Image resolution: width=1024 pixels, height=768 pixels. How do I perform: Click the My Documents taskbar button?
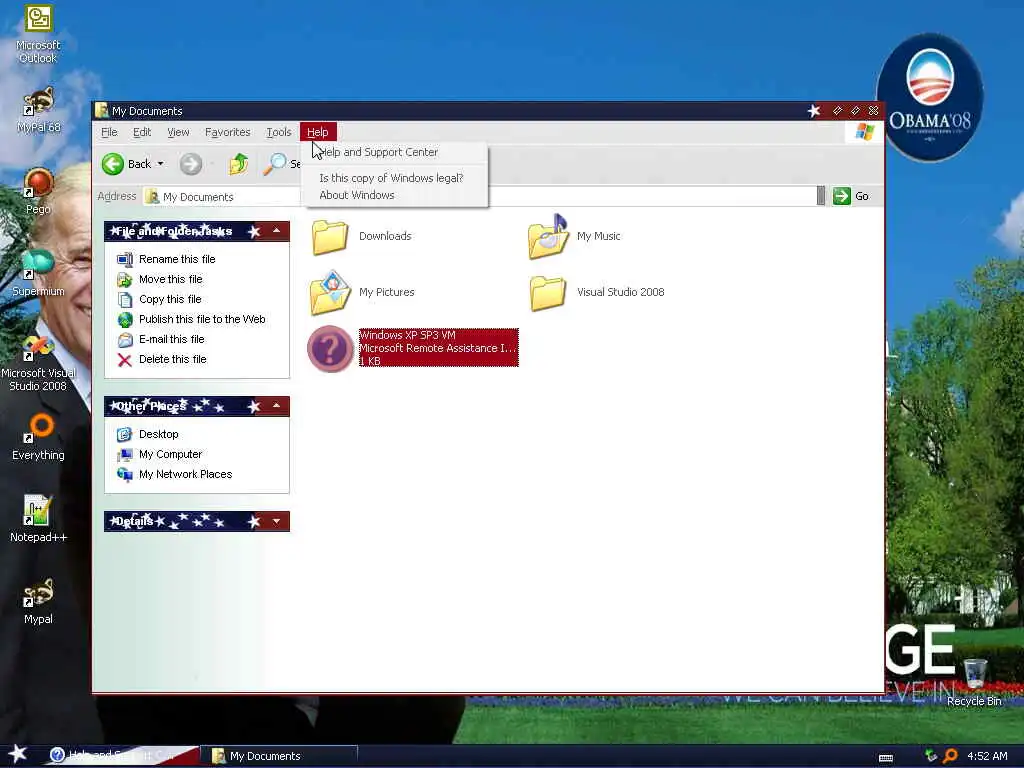281,756
